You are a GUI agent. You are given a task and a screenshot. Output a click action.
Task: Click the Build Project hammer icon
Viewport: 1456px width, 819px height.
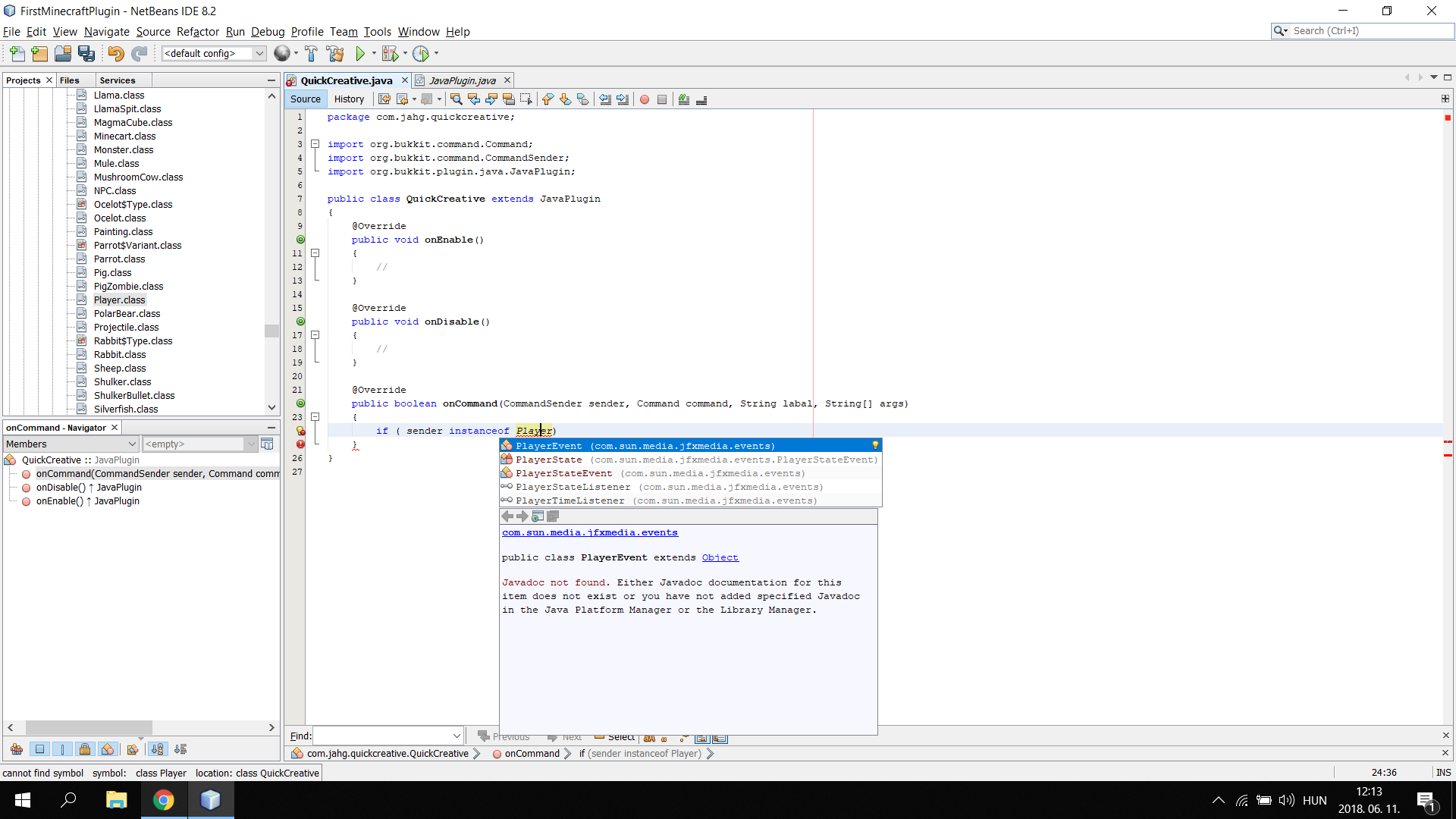311,54
